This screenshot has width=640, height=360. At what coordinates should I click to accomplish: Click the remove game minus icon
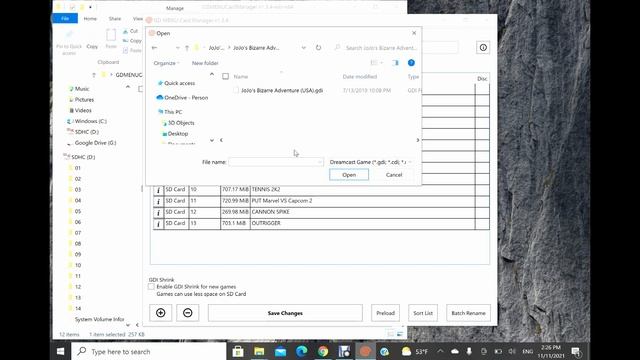click(x=188, y=313)
